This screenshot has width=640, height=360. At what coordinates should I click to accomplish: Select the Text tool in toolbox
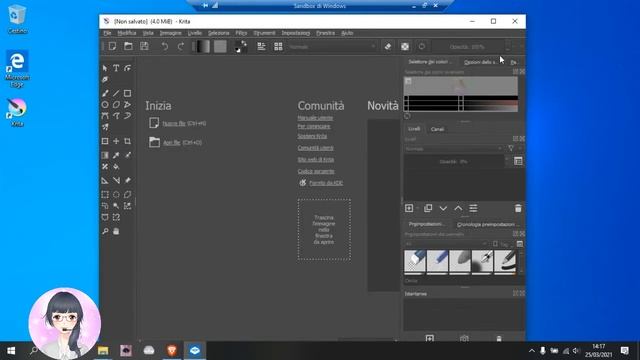pyautogui.click(x=116, y=68)
